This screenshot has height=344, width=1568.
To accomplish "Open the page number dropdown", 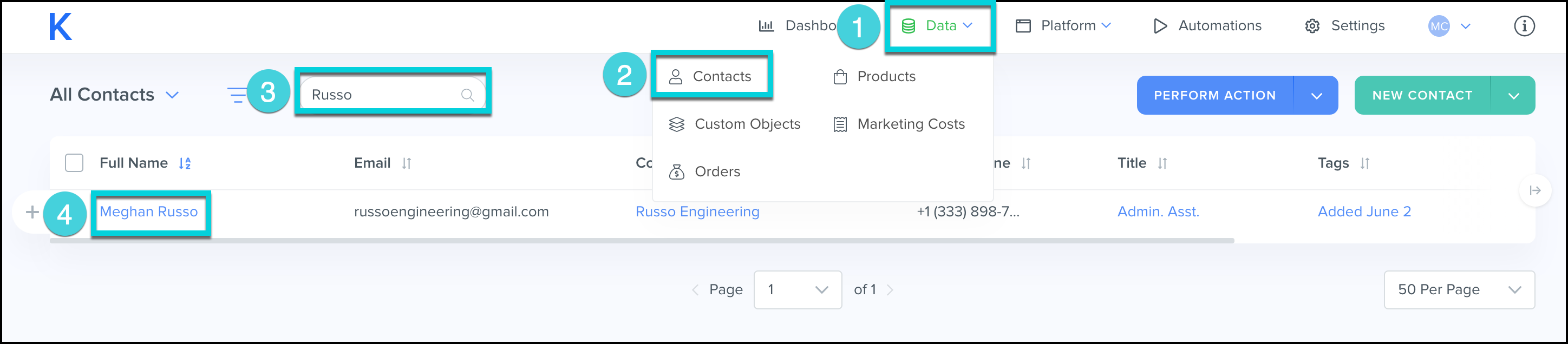I will pos(798,290).
